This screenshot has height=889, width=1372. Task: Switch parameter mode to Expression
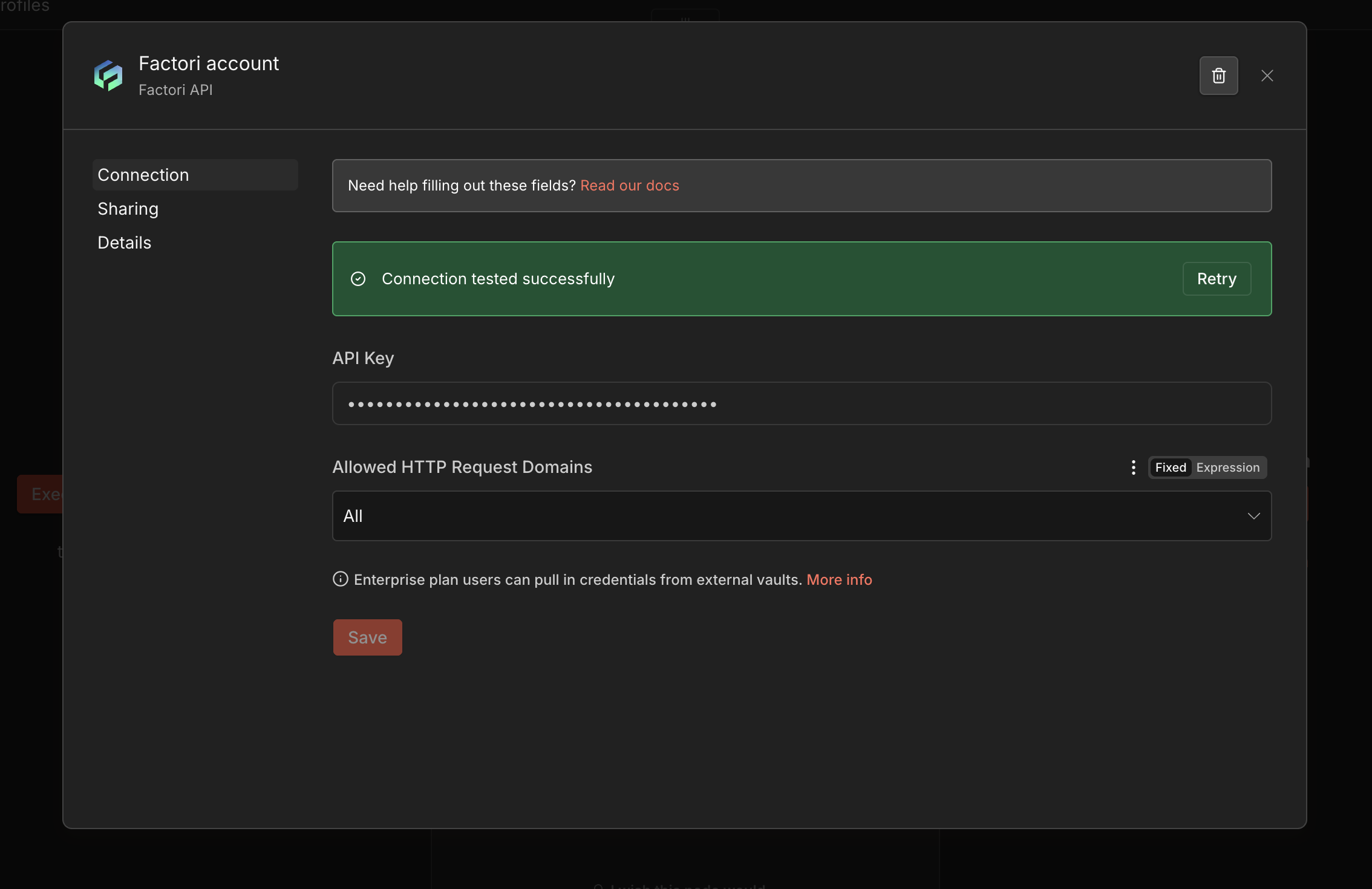coord(1227,467)
